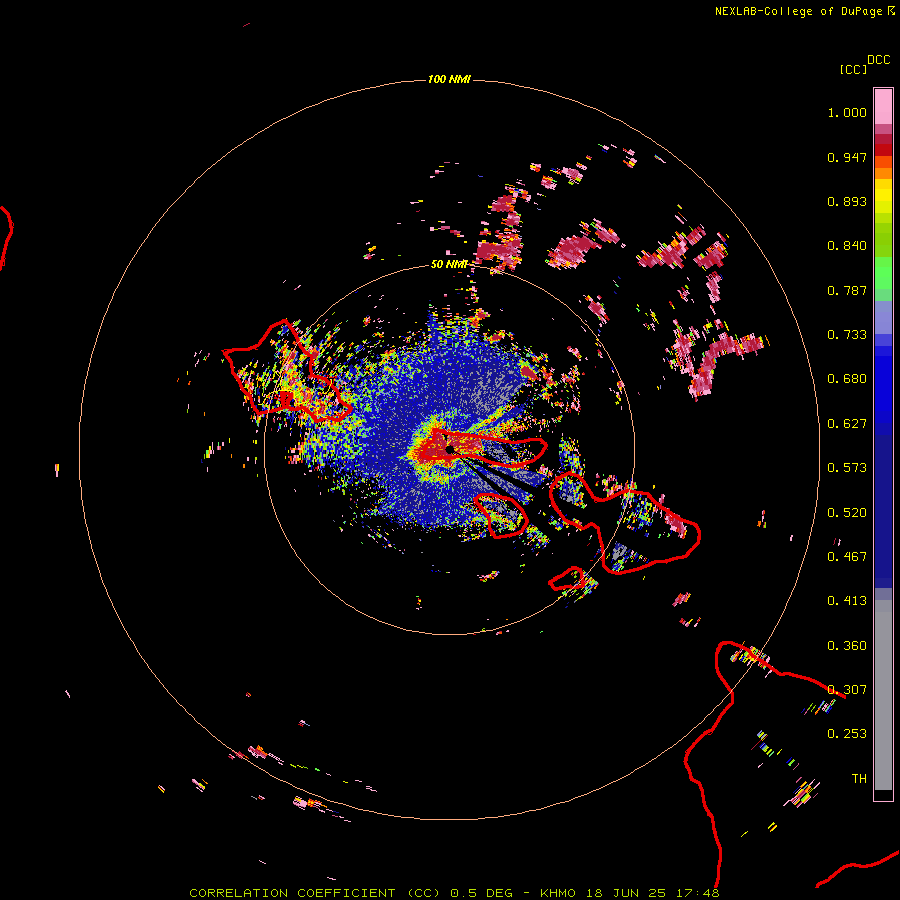Select the 0.893 scale value
The image size is (900, 900).
847,201
